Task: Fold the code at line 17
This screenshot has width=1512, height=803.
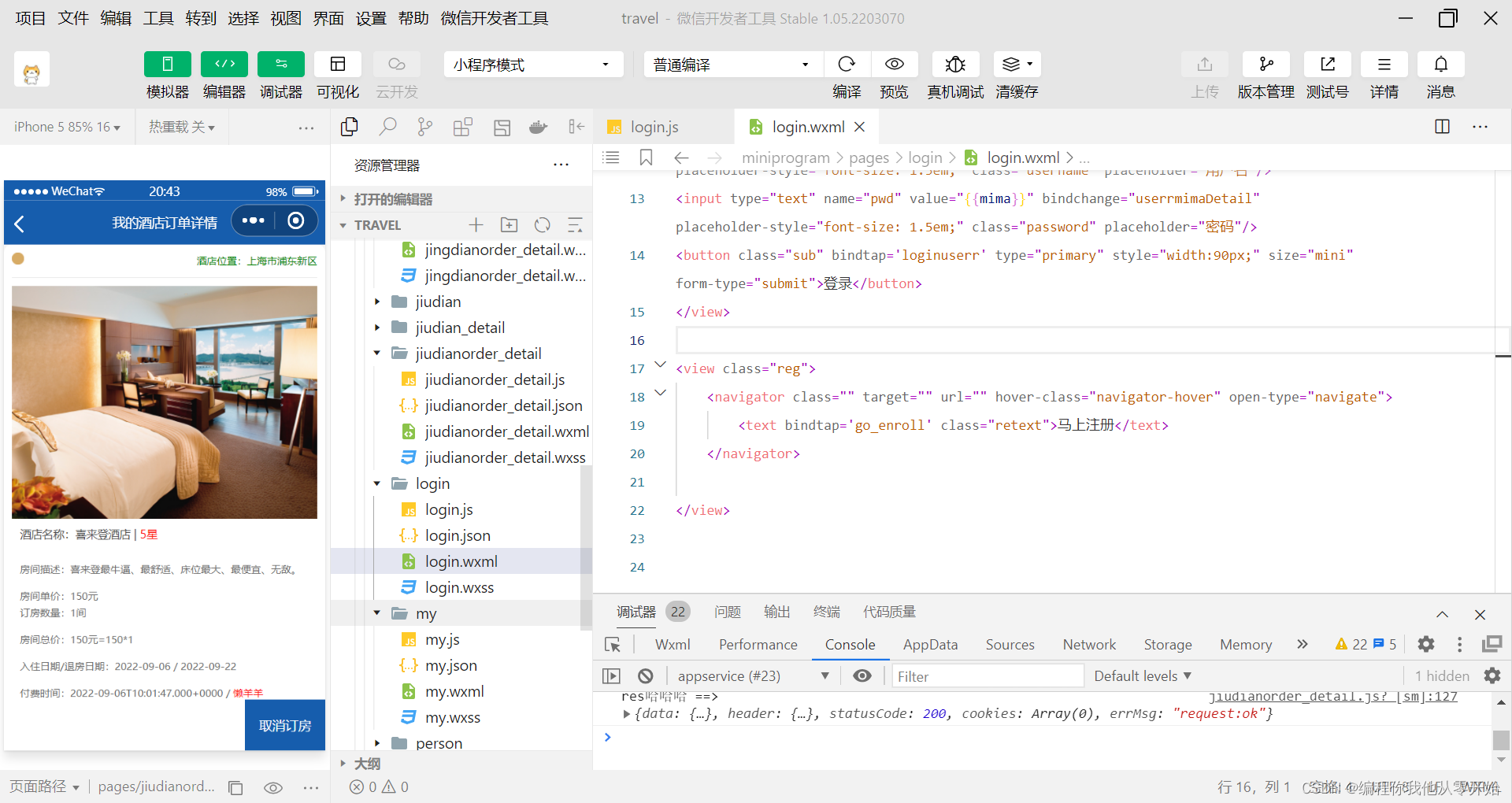Action: point(661,364)
